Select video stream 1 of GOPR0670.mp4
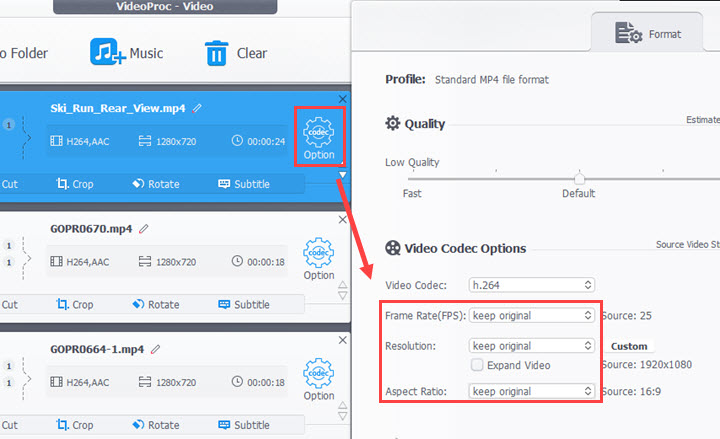The width and height of the screenshot is (720, 439). [x=9, y=246]
